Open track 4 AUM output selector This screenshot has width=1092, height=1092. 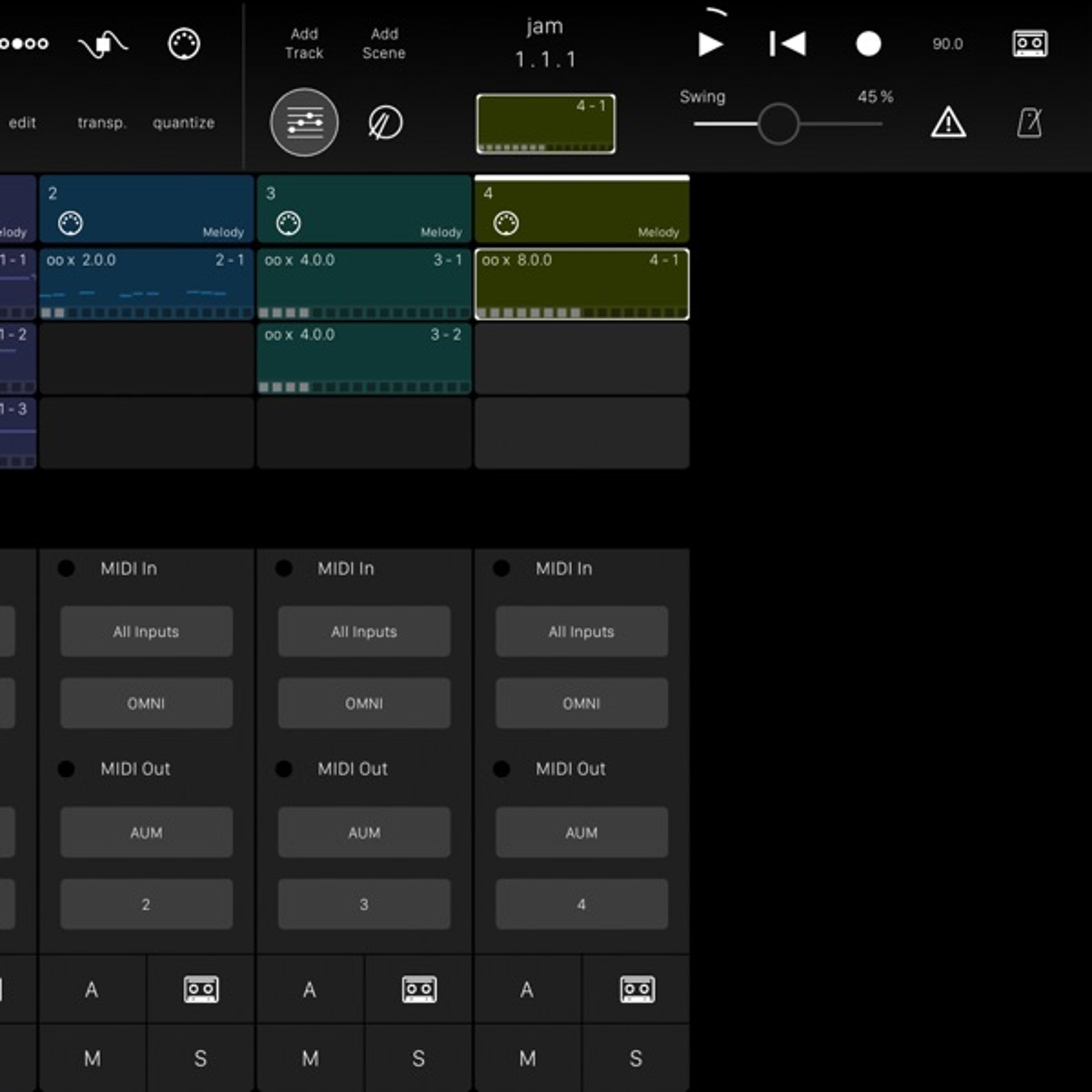point(582,832)
